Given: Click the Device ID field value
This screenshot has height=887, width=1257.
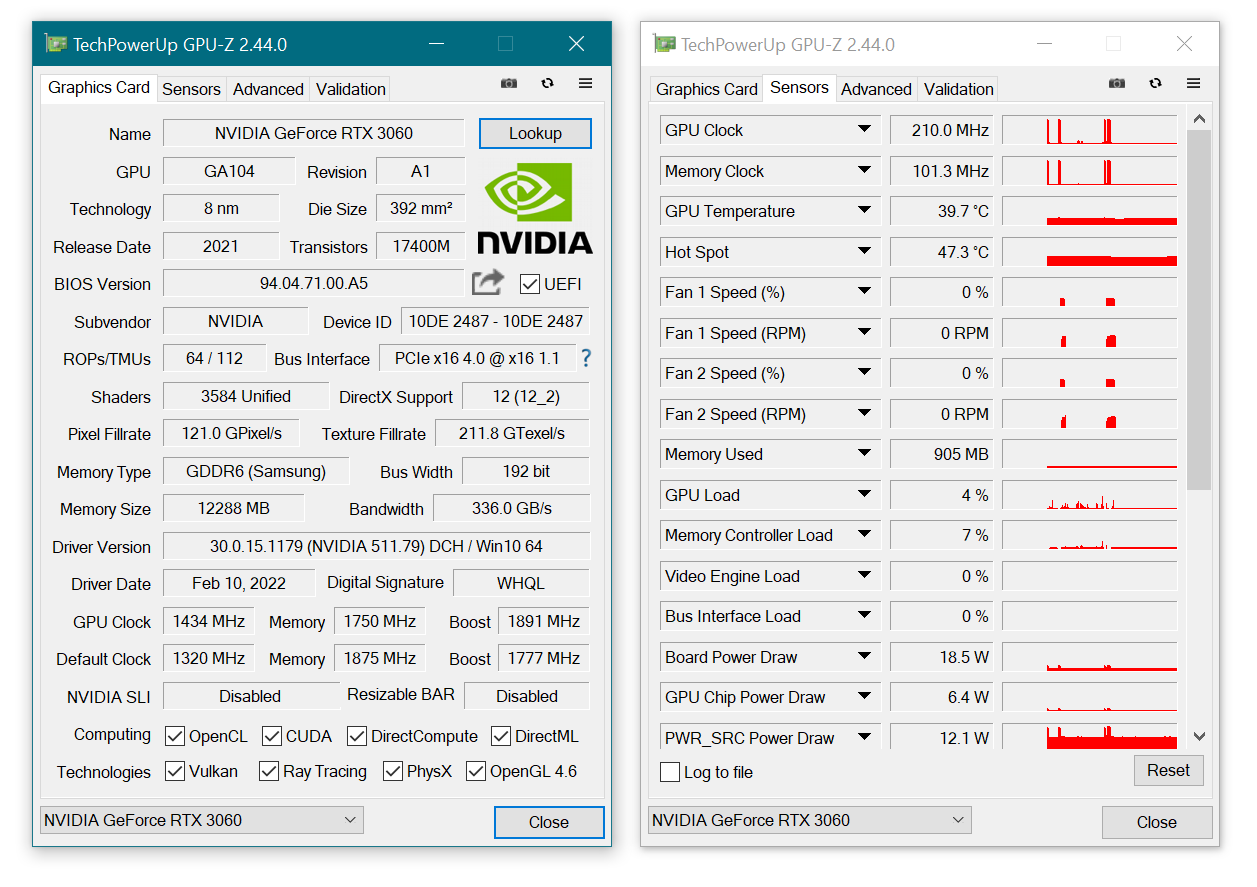Looking at the screenshot, I should pyautogui.click(x=495, y=321).
